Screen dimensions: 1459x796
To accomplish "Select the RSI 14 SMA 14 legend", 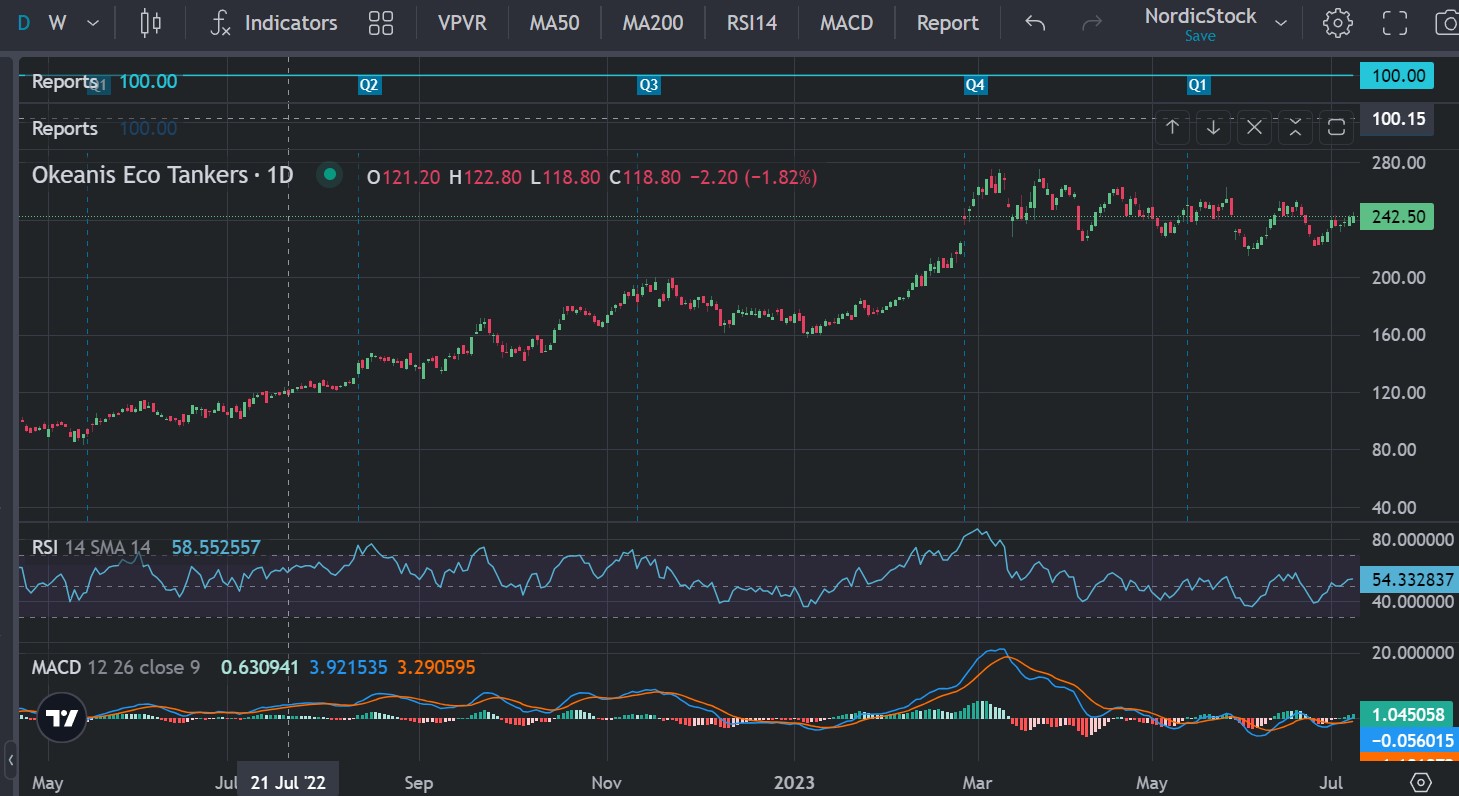I will (91, 547).
